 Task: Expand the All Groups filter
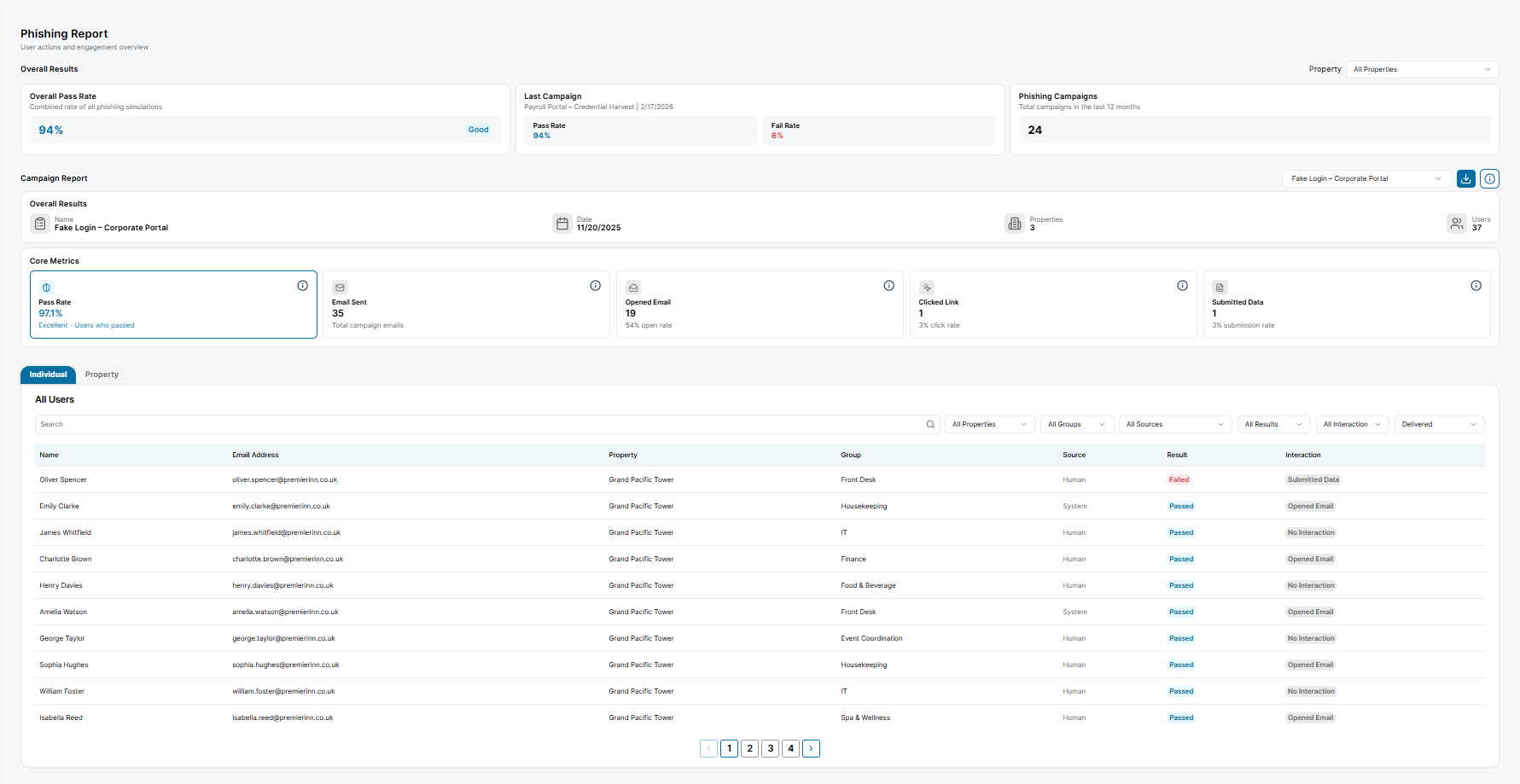[x=1077, y=424]
